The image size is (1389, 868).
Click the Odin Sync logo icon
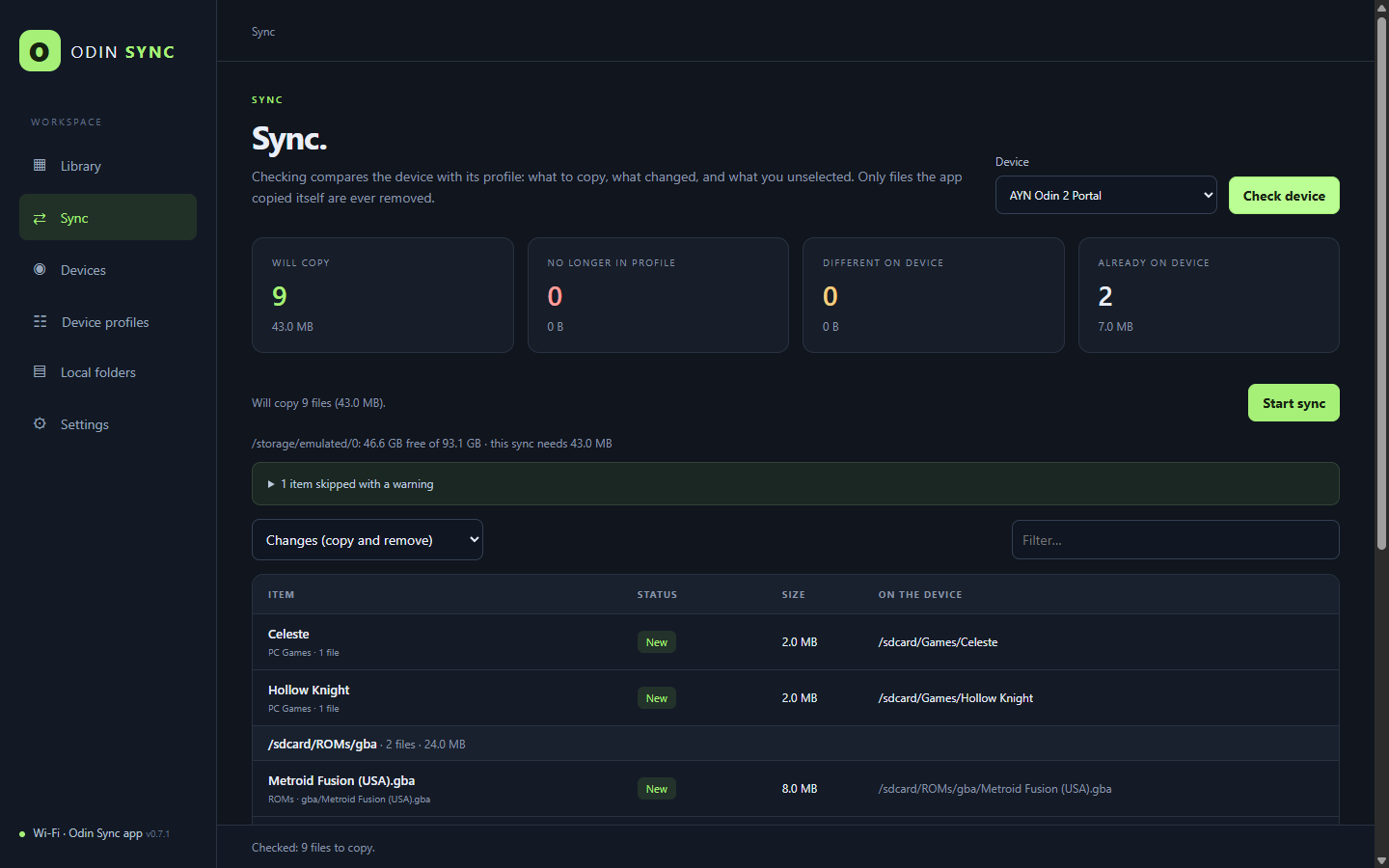(40, 51)
